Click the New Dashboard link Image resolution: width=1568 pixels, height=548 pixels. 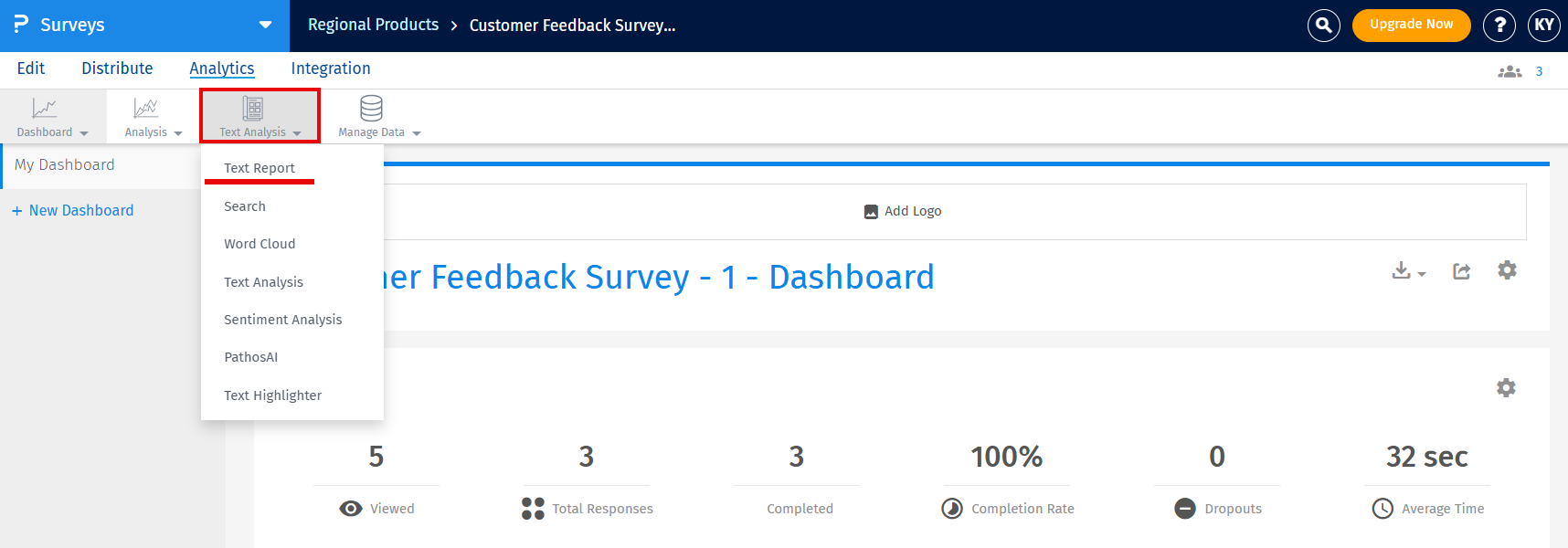click(x=72, y=210)
